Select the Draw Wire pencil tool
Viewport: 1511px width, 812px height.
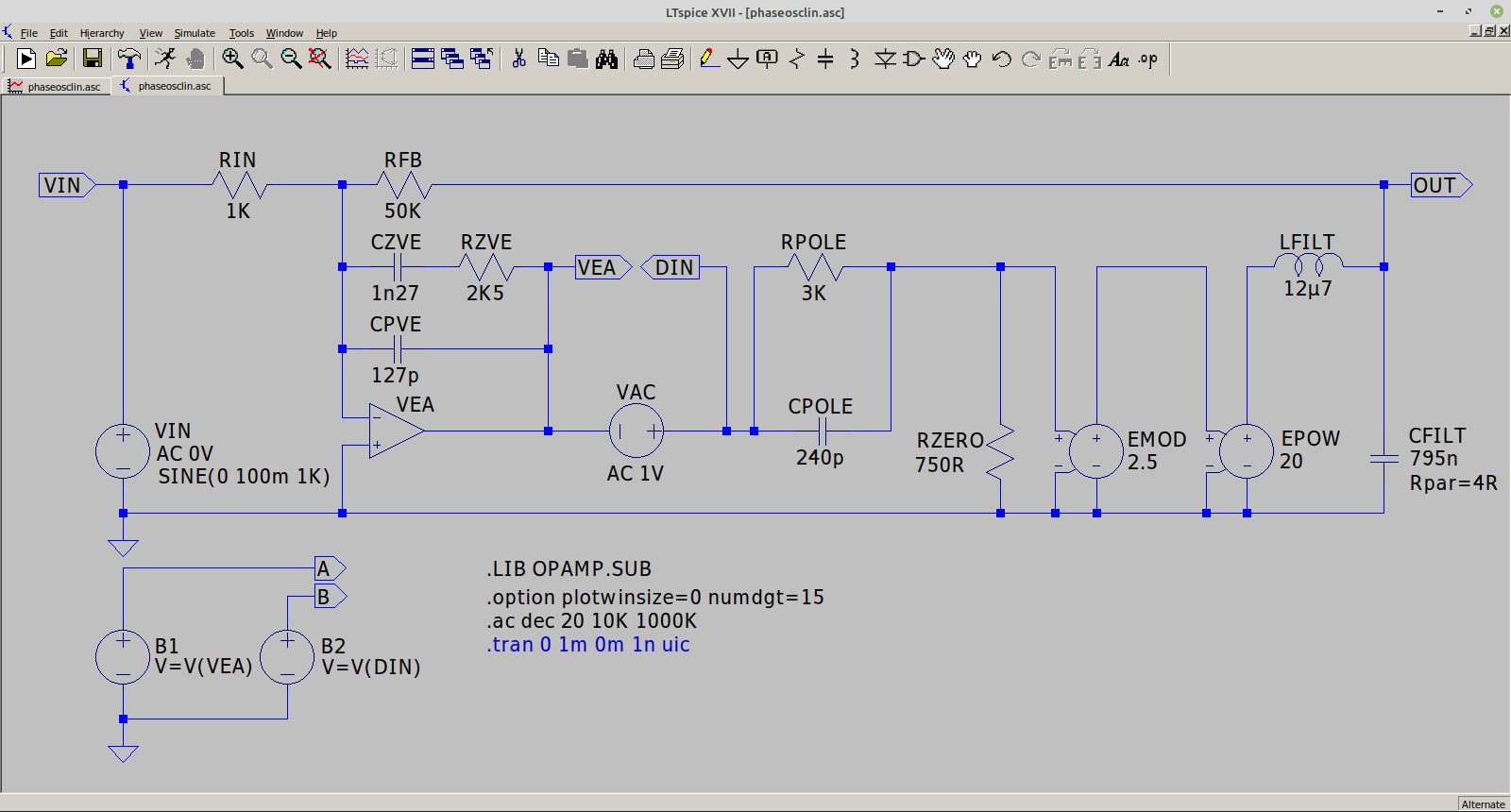point(709,59)
